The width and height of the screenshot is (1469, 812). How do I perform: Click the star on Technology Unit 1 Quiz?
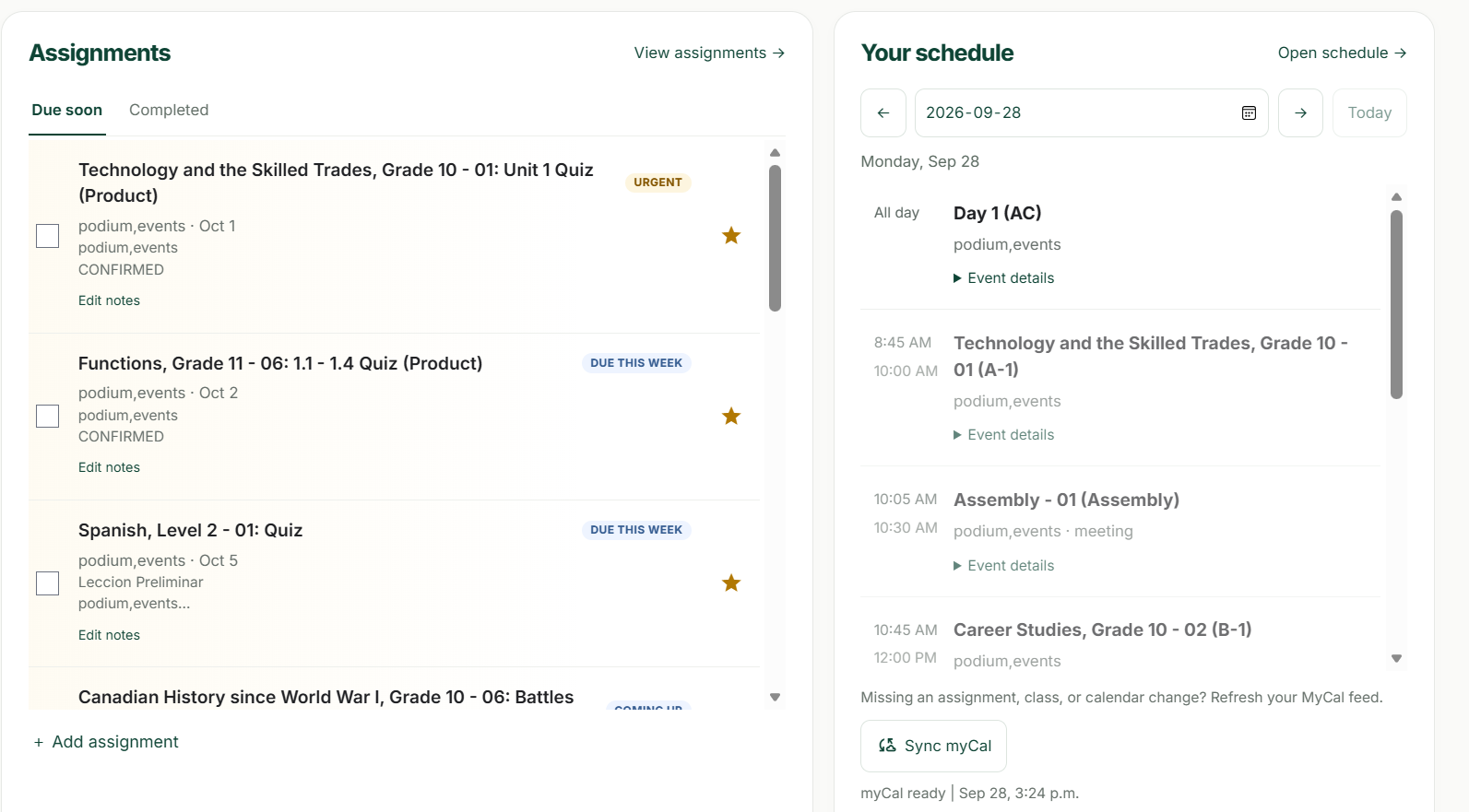point(731,235)
